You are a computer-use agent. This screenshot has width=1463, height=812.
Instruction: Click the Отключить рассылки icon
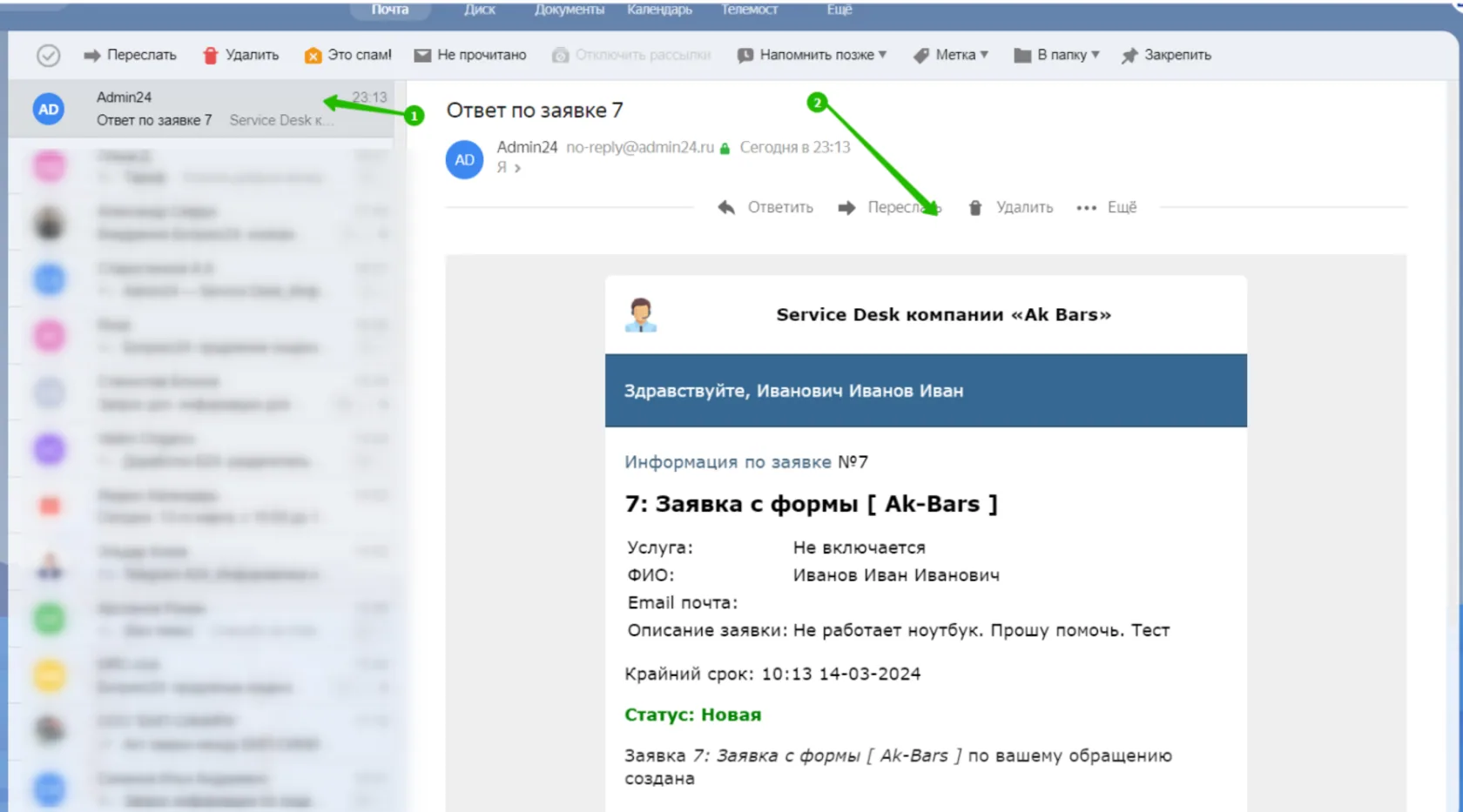click(x=560, y=55)
